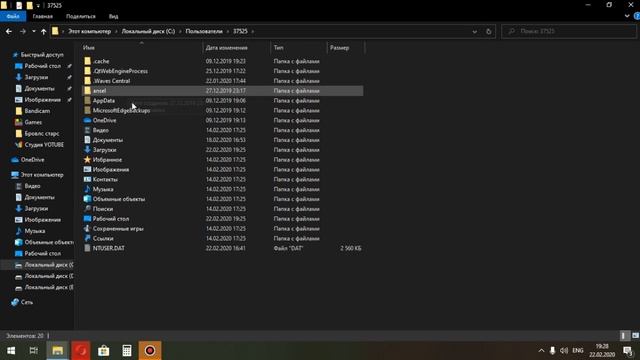Open the Calculator taskbar icon
The height and width of the screenshot is (360, 640).
click(x=127, y=351)
